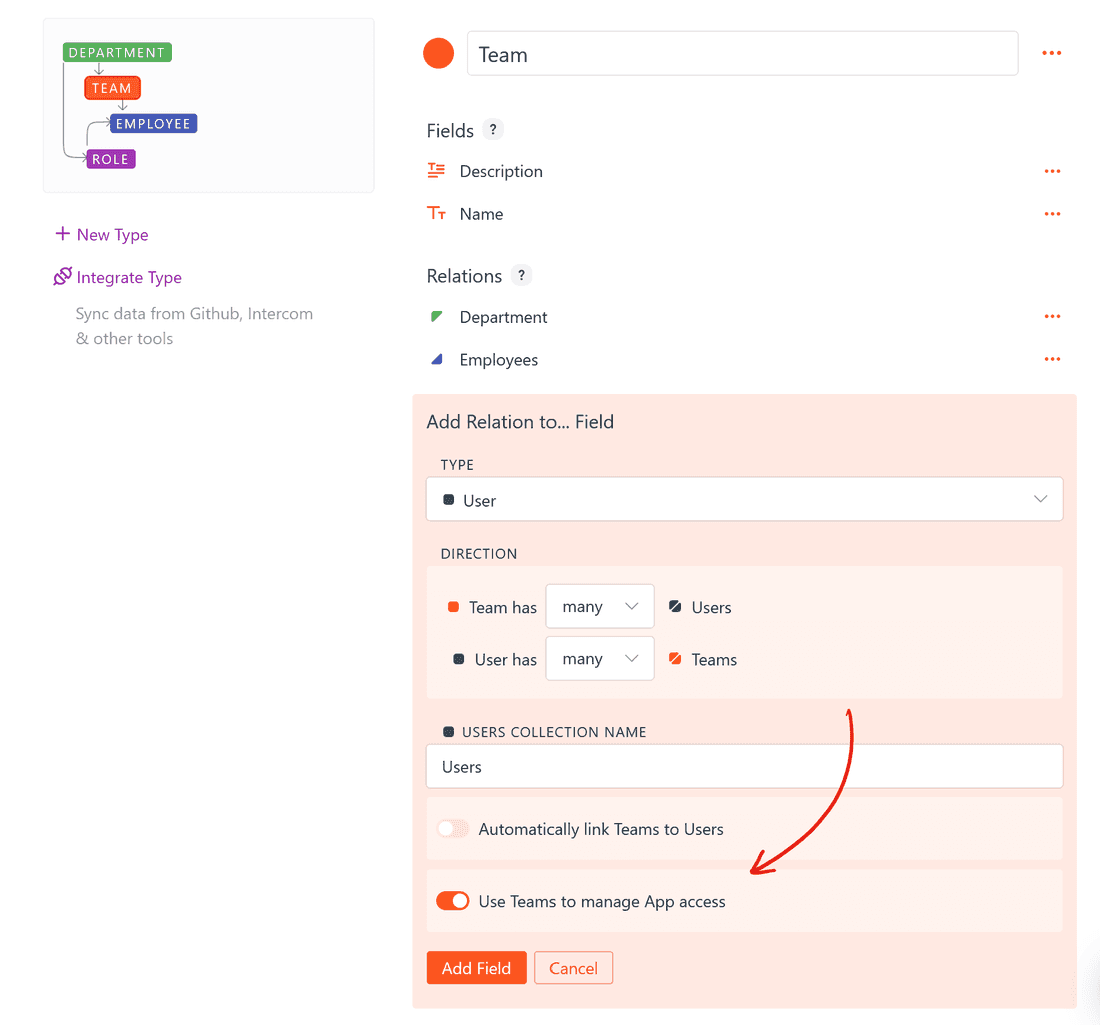Click the blue Employees relation icon
1100x1025 pixels.
click(x=435, y=358)
